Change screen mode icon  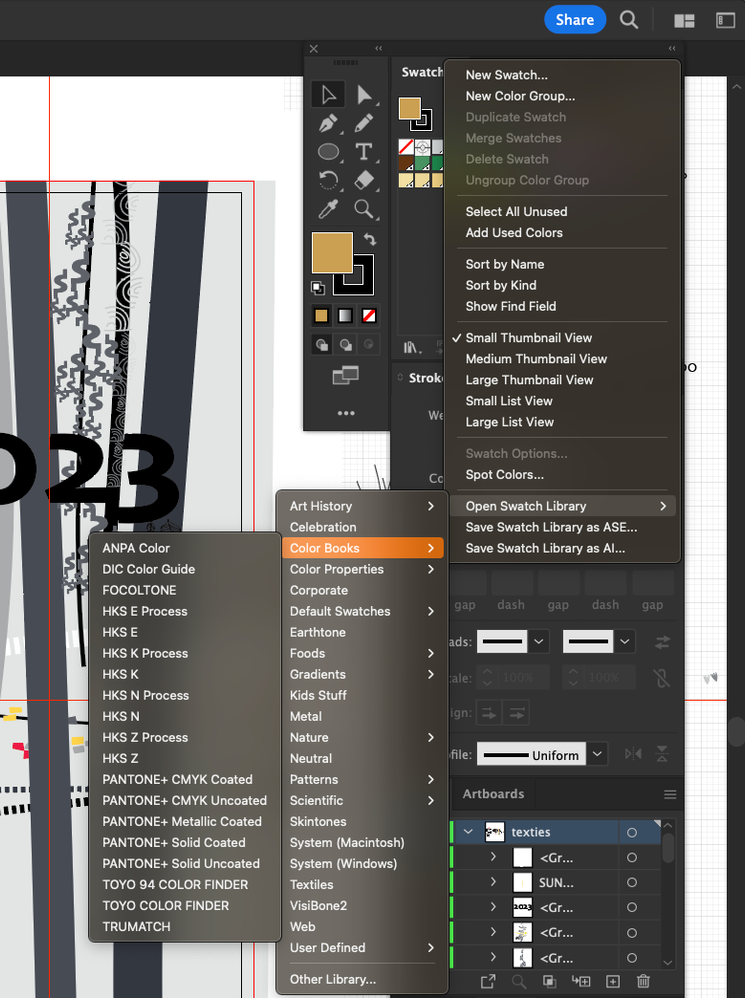[x=345, y=376]
